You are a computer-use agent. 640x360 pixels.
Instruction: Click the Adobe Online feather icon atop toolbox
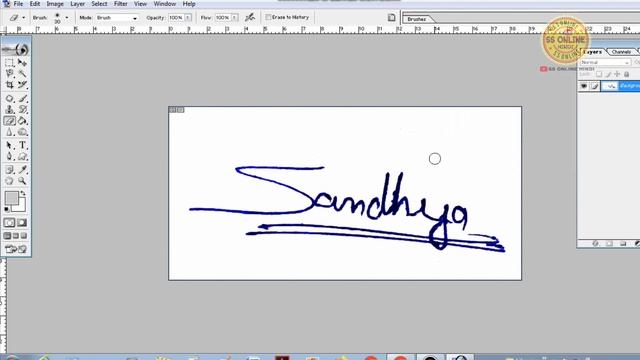[16, 49]
